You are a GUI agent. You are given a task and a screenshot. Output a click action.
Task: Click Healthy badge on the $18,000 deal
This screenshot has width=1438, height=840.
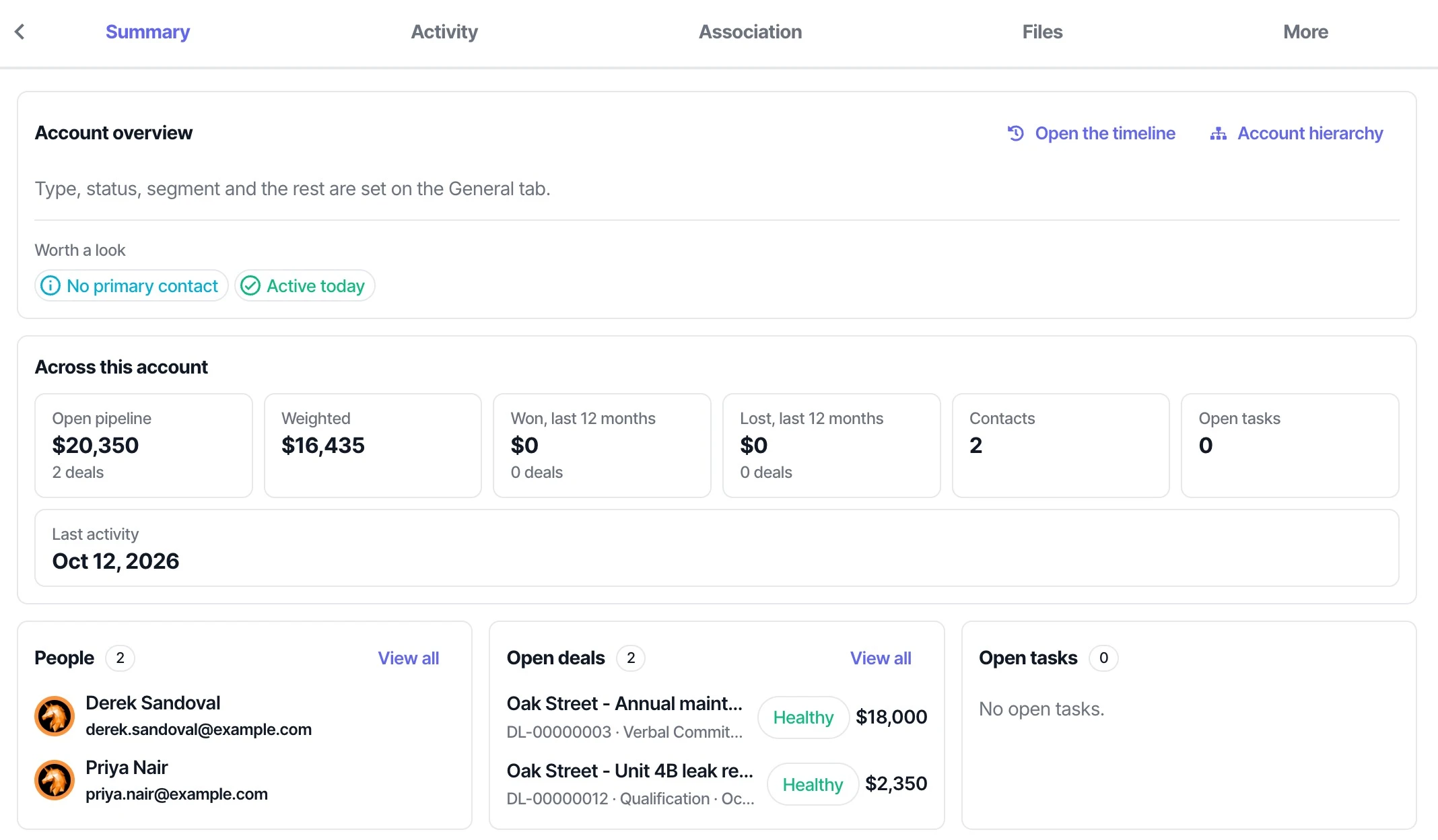pos(803,717)
